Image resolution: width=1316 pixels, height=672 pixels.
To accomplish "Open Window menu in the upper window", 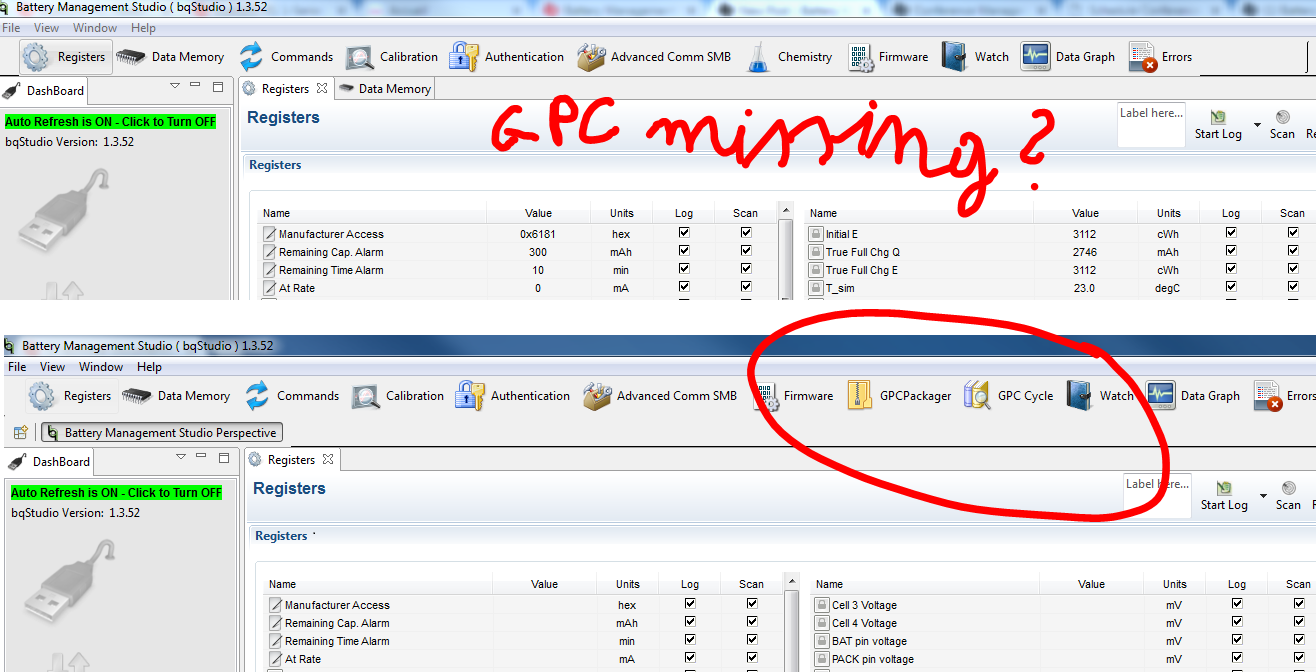I will tap(95, 28).
